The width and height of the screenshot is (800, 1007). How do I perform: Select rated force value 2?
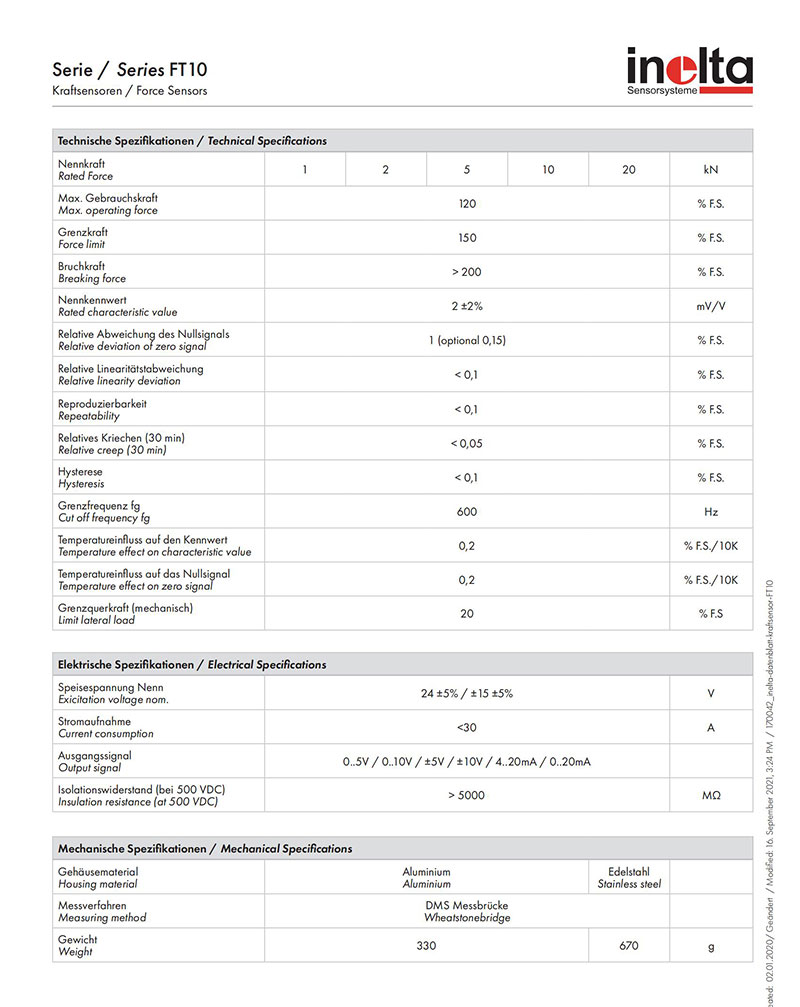(x=385, y=170)
